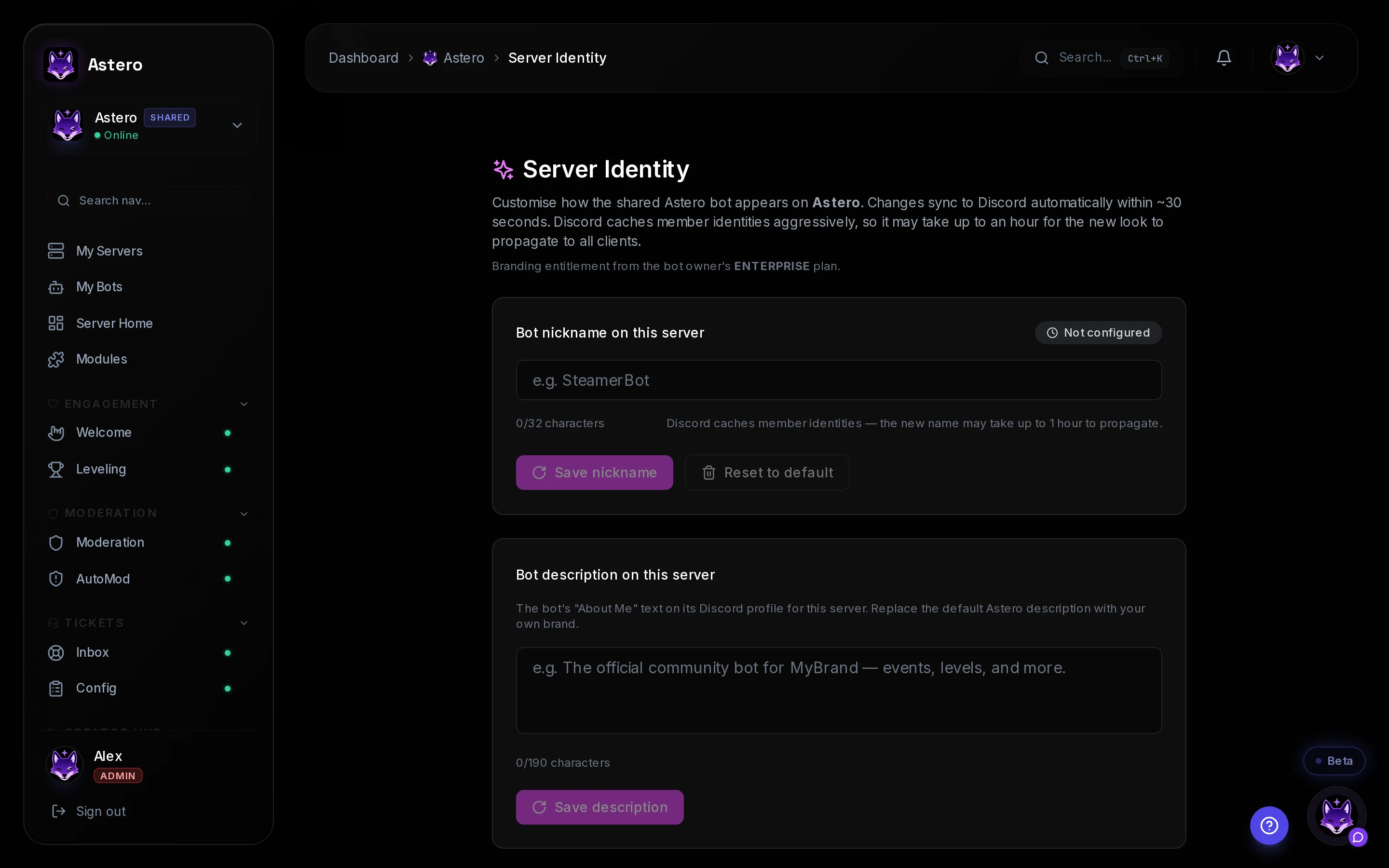Click the refresh icon on Save nickname
This screenshot has width=1389, height=868.
click(539, 473)
